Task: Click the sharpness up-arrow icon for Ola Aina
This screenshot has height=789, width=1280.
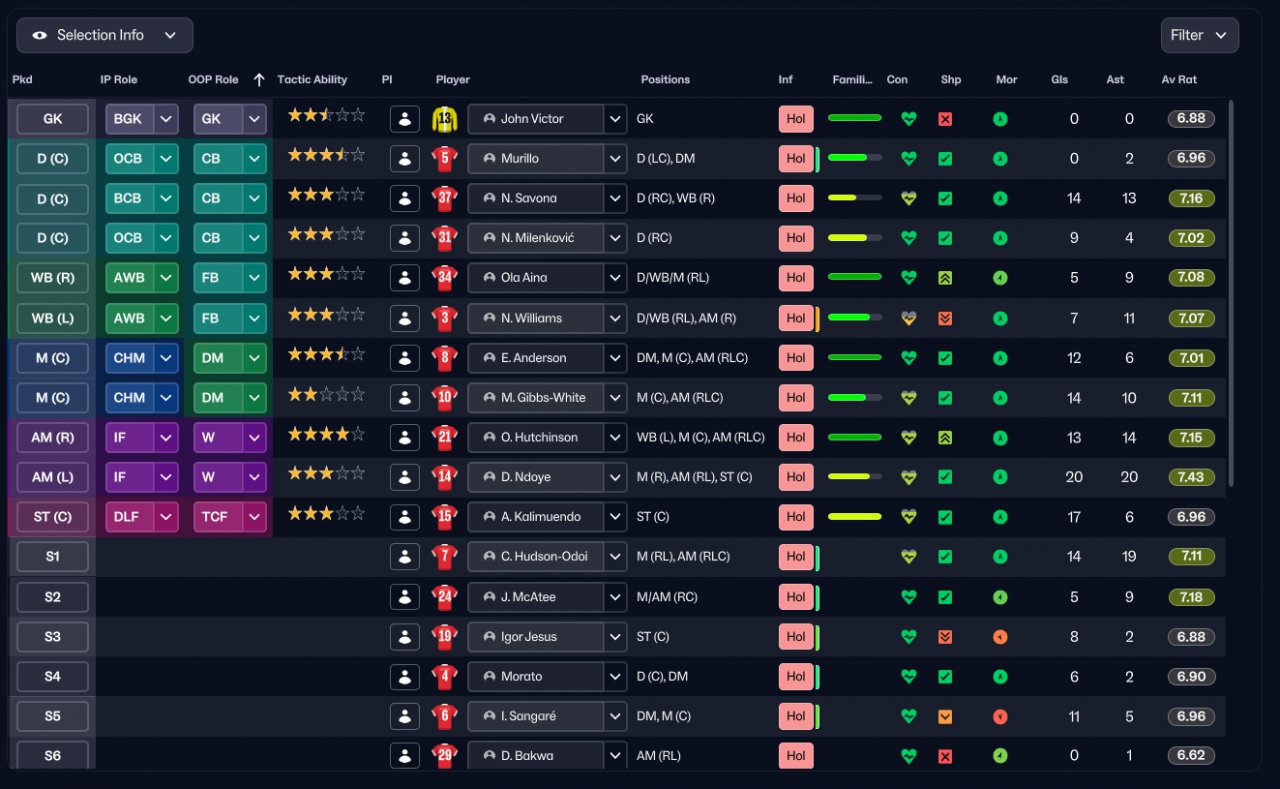Action: pyautogui.click(x=945, y=278)
